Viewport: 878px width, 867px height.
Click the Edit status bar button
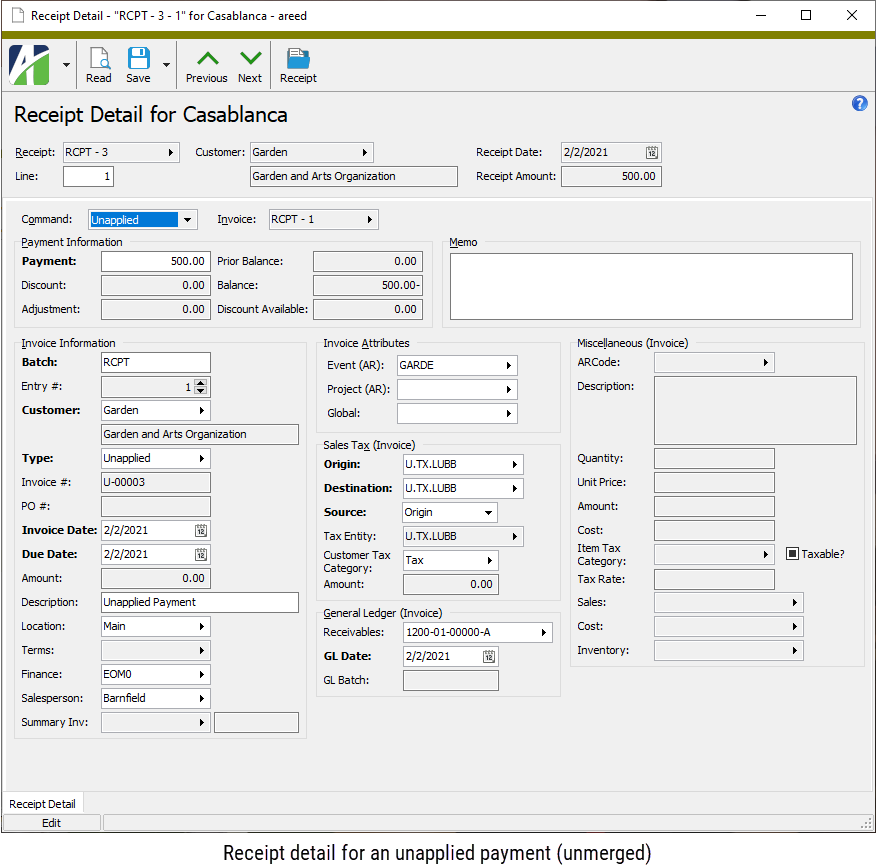point(51,823)
